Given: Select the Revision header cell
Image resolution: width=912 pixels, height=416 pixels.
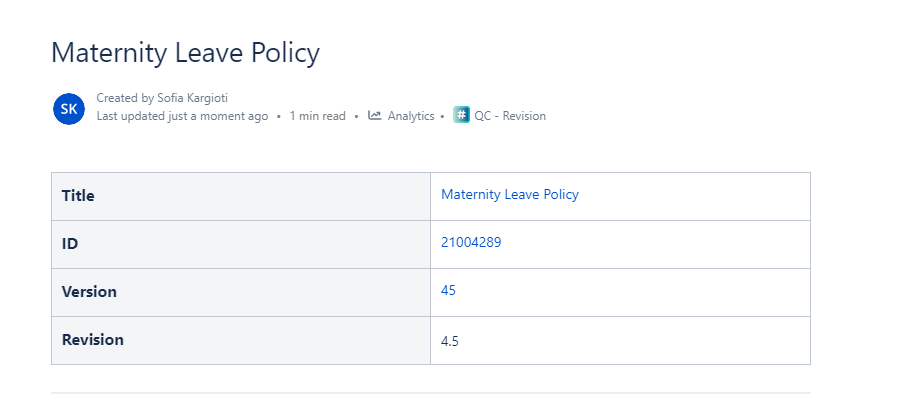Looking at the screenshot, I should coord(240,340).
